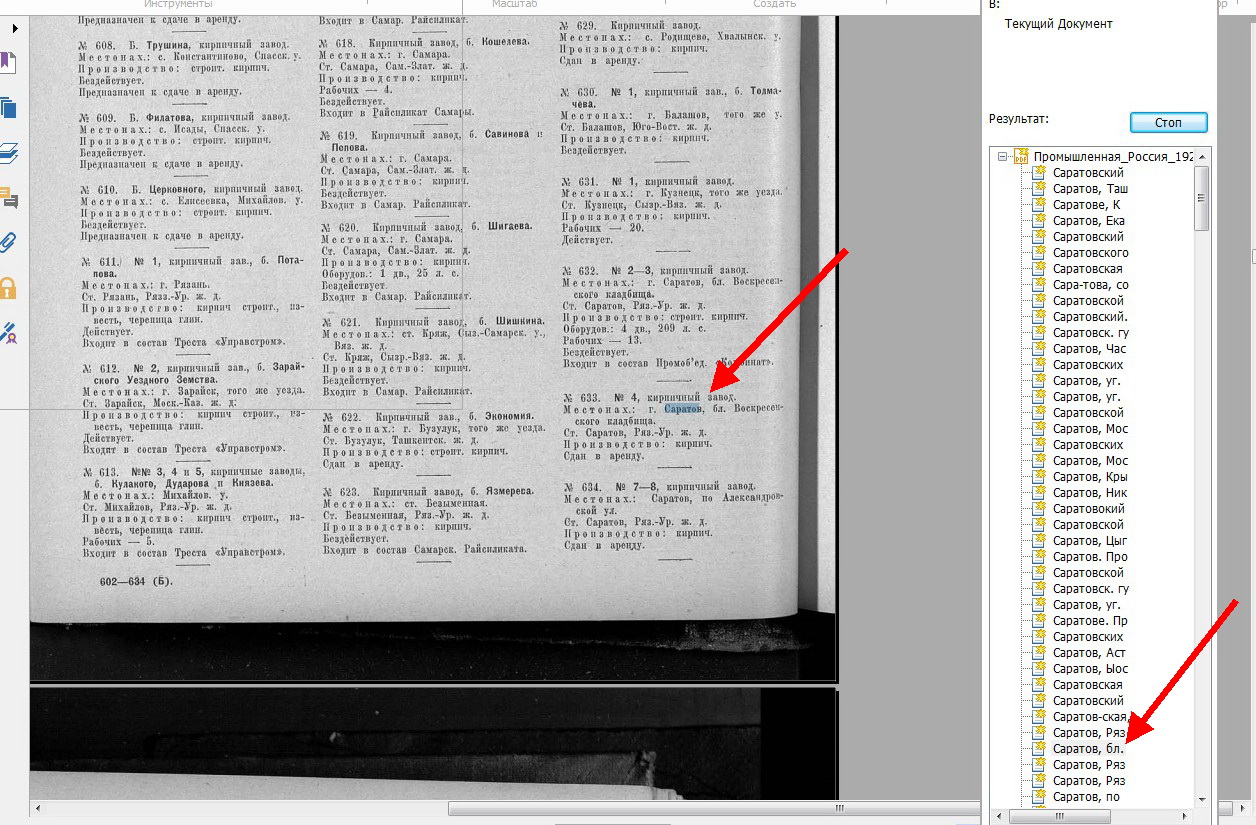Open result 'Саратов, Цыг'

[x=1090, y=541]
